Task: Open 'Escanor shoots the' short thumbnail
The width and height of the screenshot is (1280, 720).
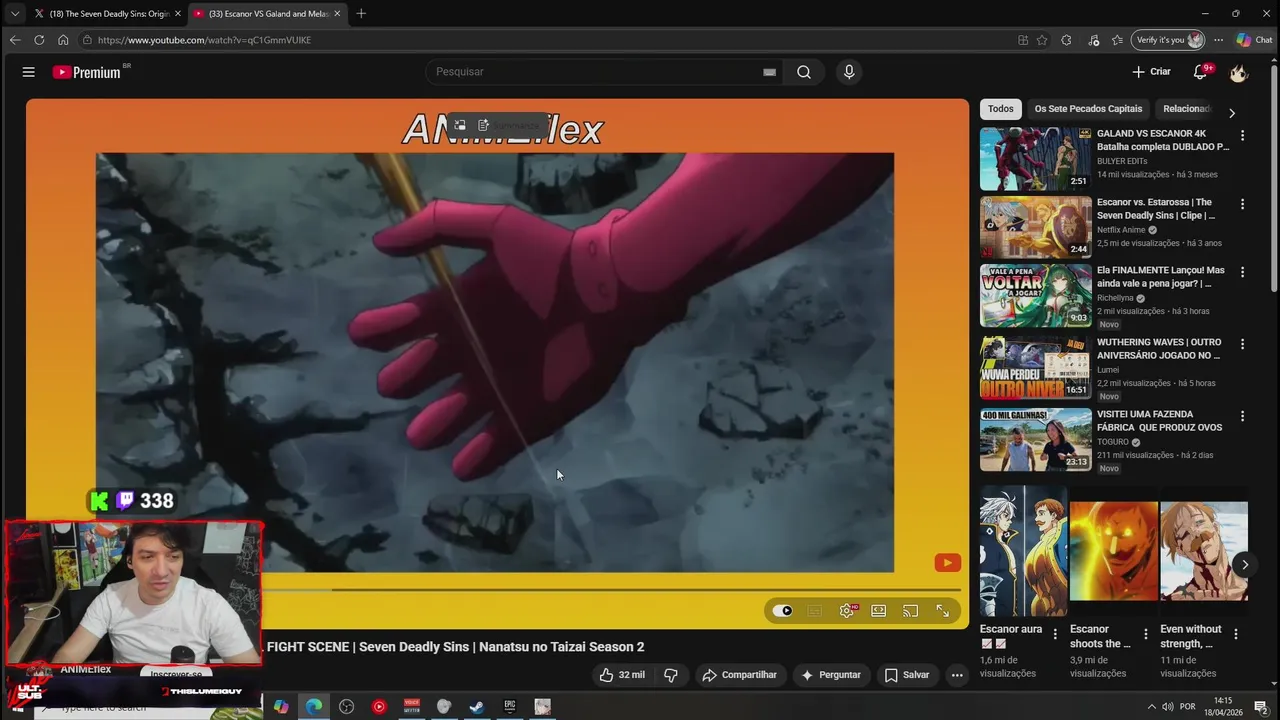Action: 1113,552
